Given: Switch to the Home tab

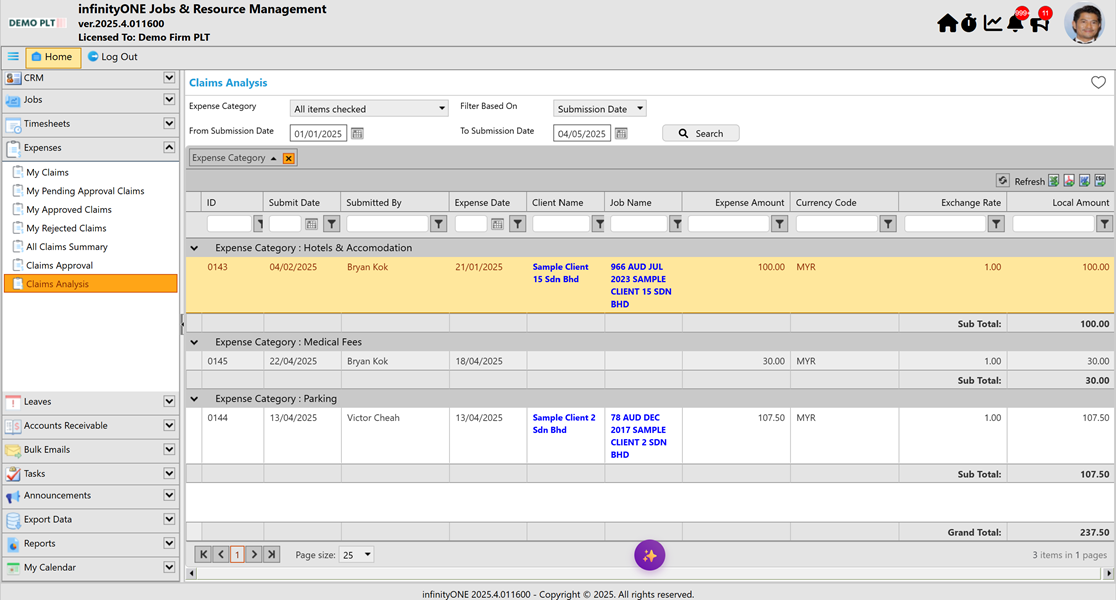Looking at the screenshot, I should pos(52,57).
